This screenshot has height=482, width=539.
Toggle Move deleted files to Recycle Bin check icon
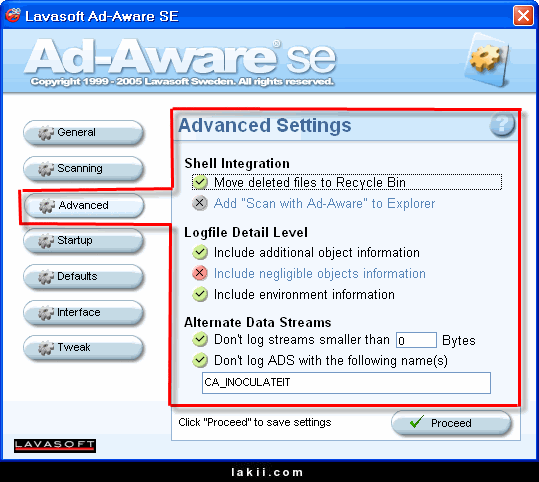(x=200, y=182)
